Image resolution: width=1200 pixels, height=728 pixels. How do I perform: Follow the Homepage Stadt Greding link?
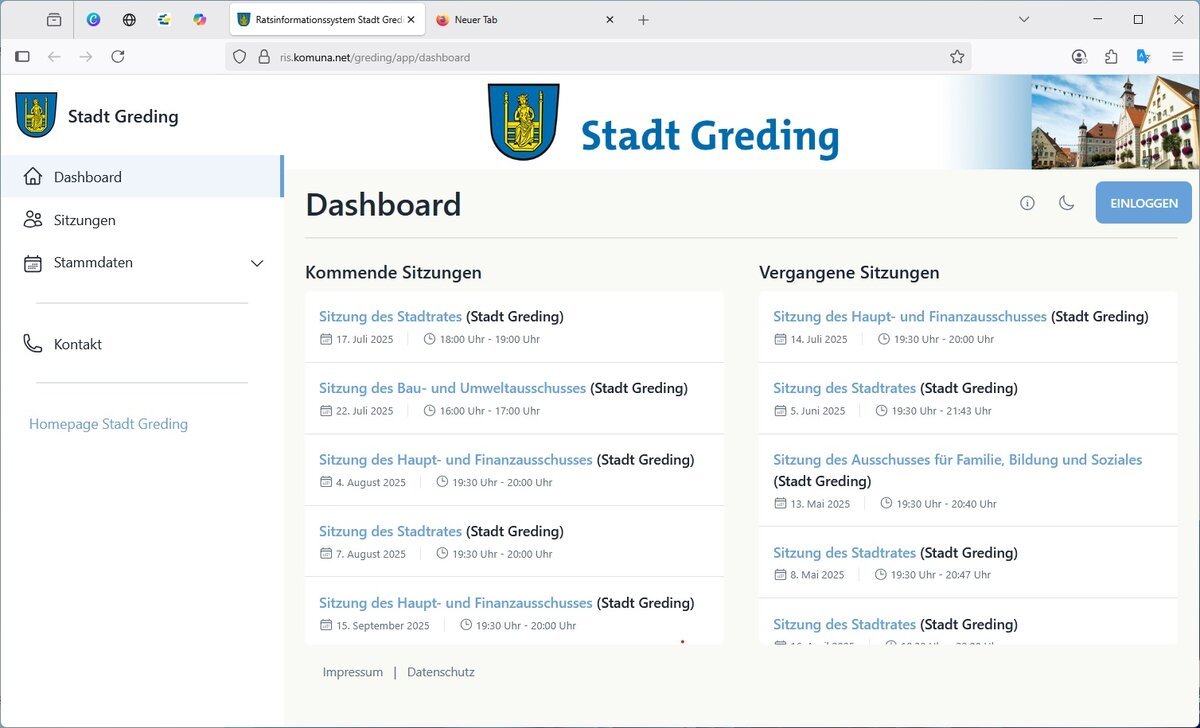coord(108,424)
